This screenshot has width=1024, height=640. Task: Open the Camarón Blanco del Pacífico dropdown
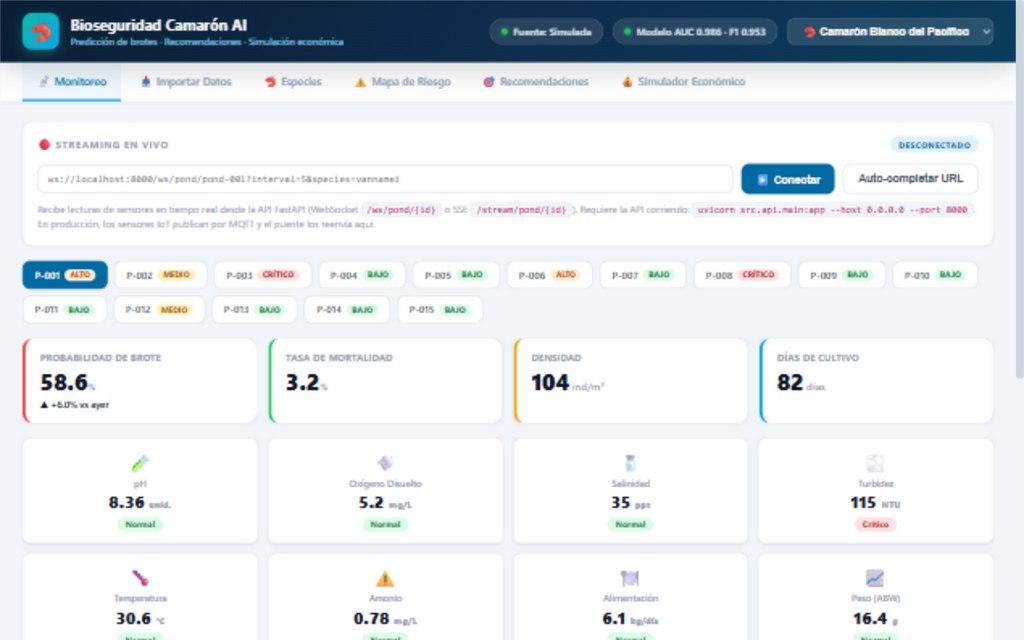coord(890,31)
